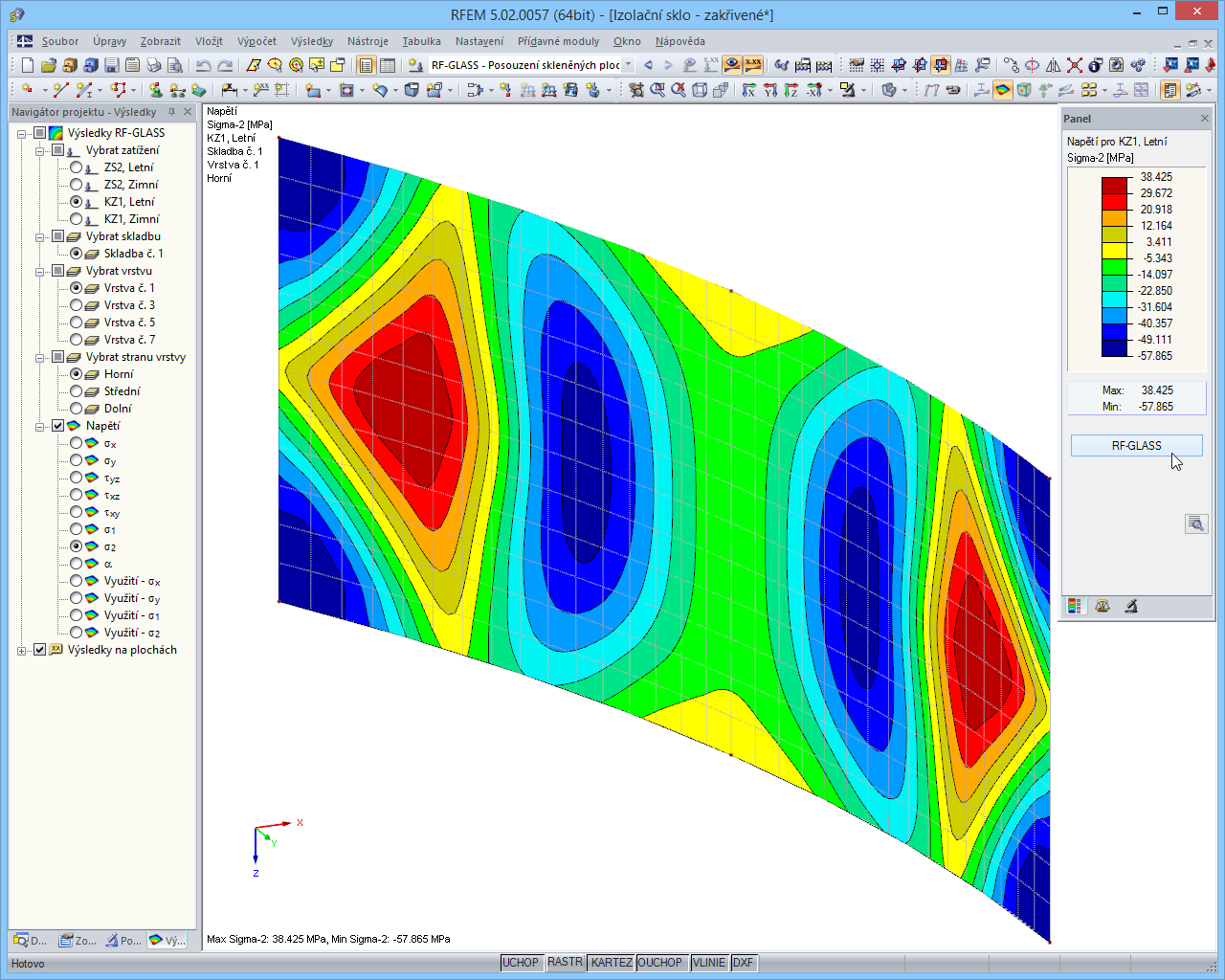1225x980 pixels.
Task: Toggle the RASTR status bar button
Action: 565,963
